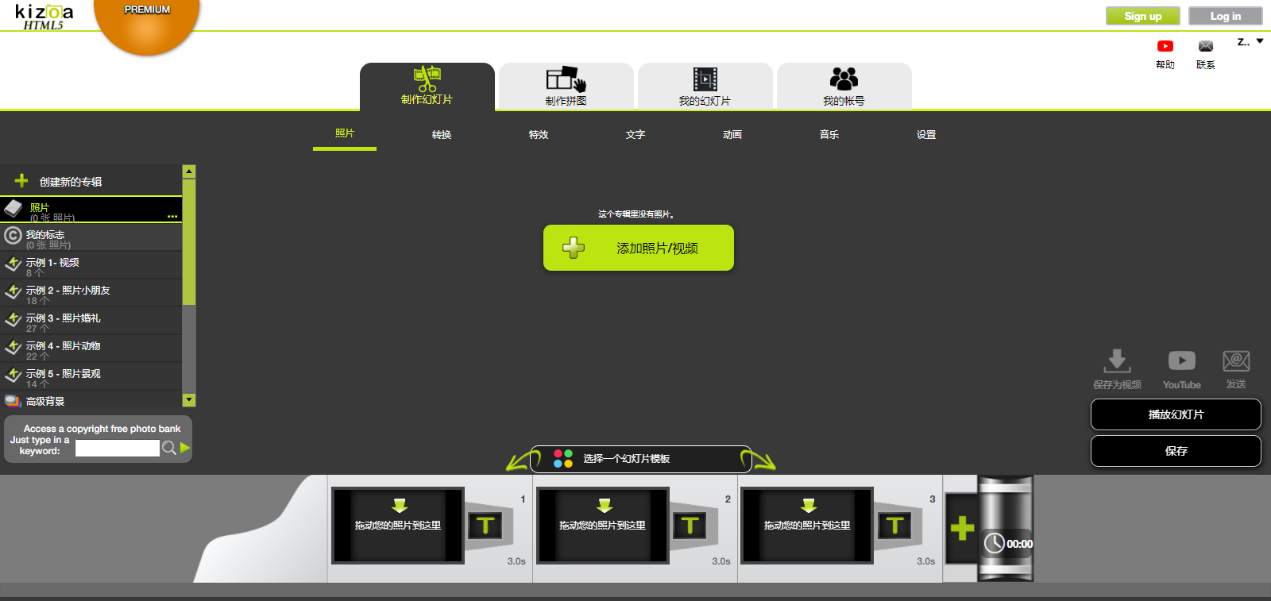
Task: Click the scroll-down arrow of album list
Action: click(x=189, y=400)
